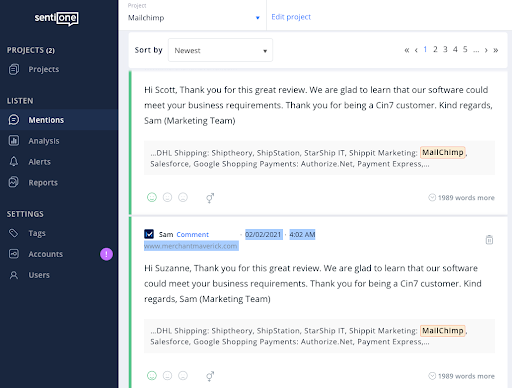Go to Alerts bell icon

14,162
